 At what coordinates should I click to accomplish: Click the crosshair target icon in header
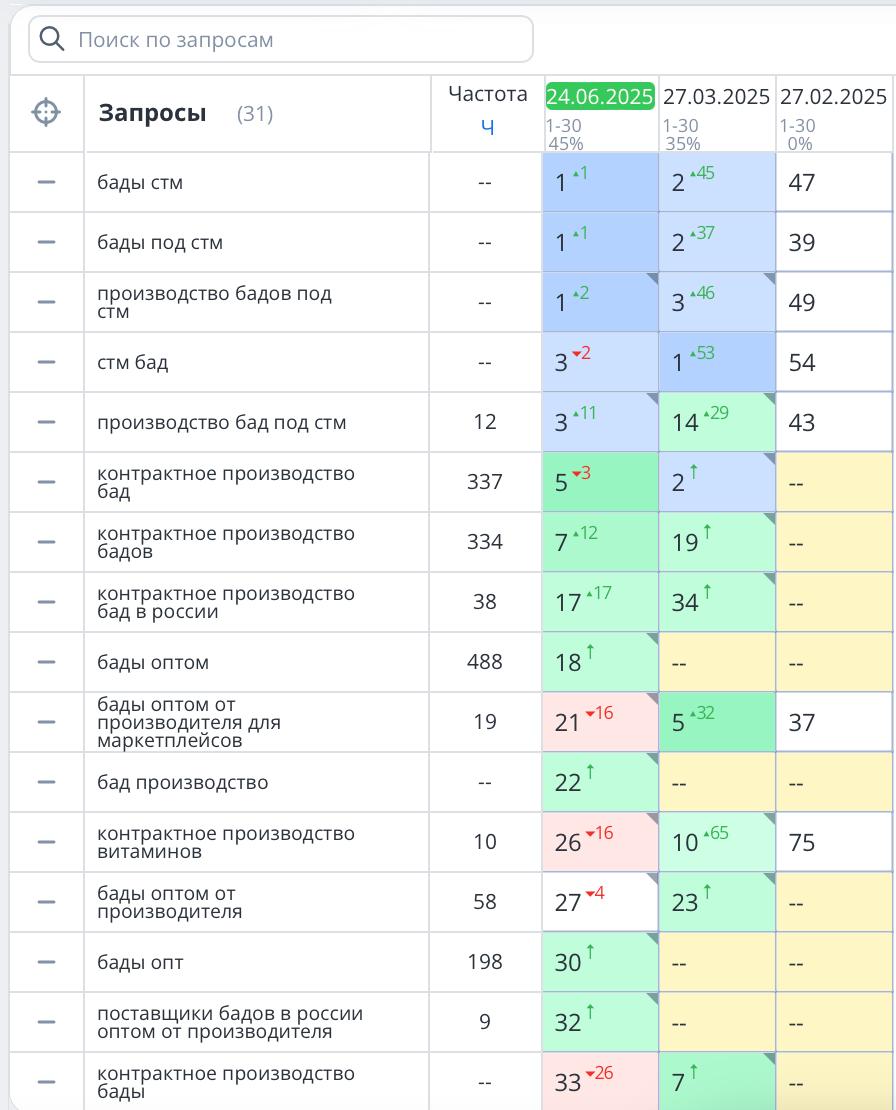pyautogui.click(x=46, y=113)
